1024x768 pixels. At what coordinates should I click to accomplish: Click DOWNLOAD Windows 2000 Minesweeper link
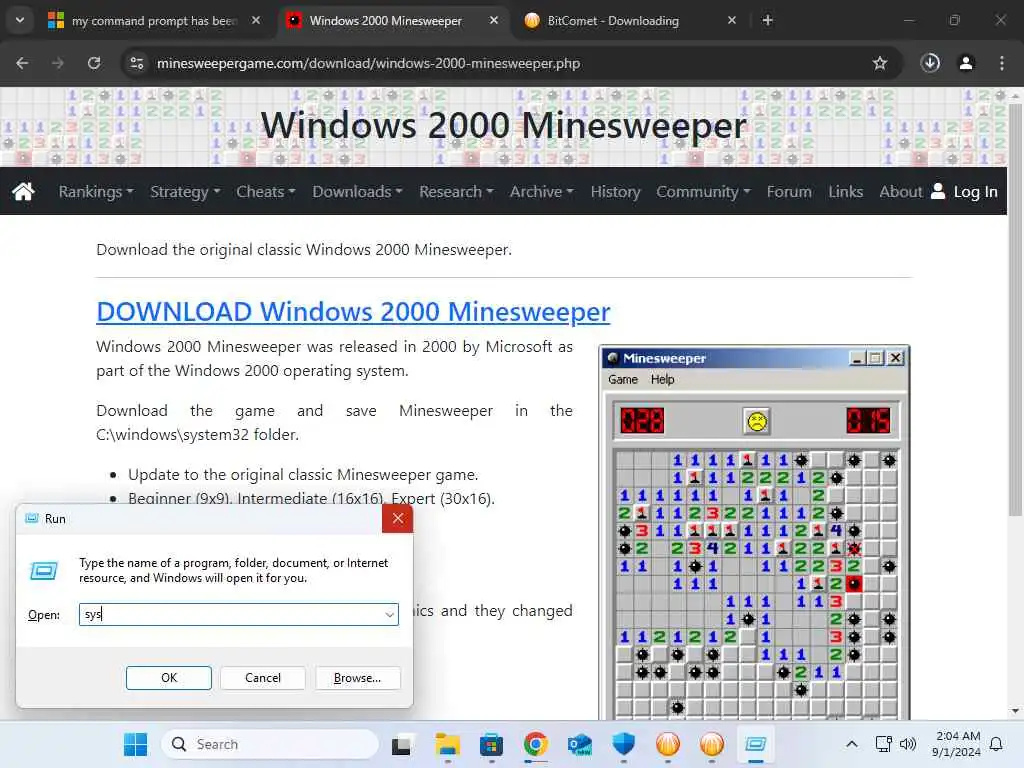point(353,312)
